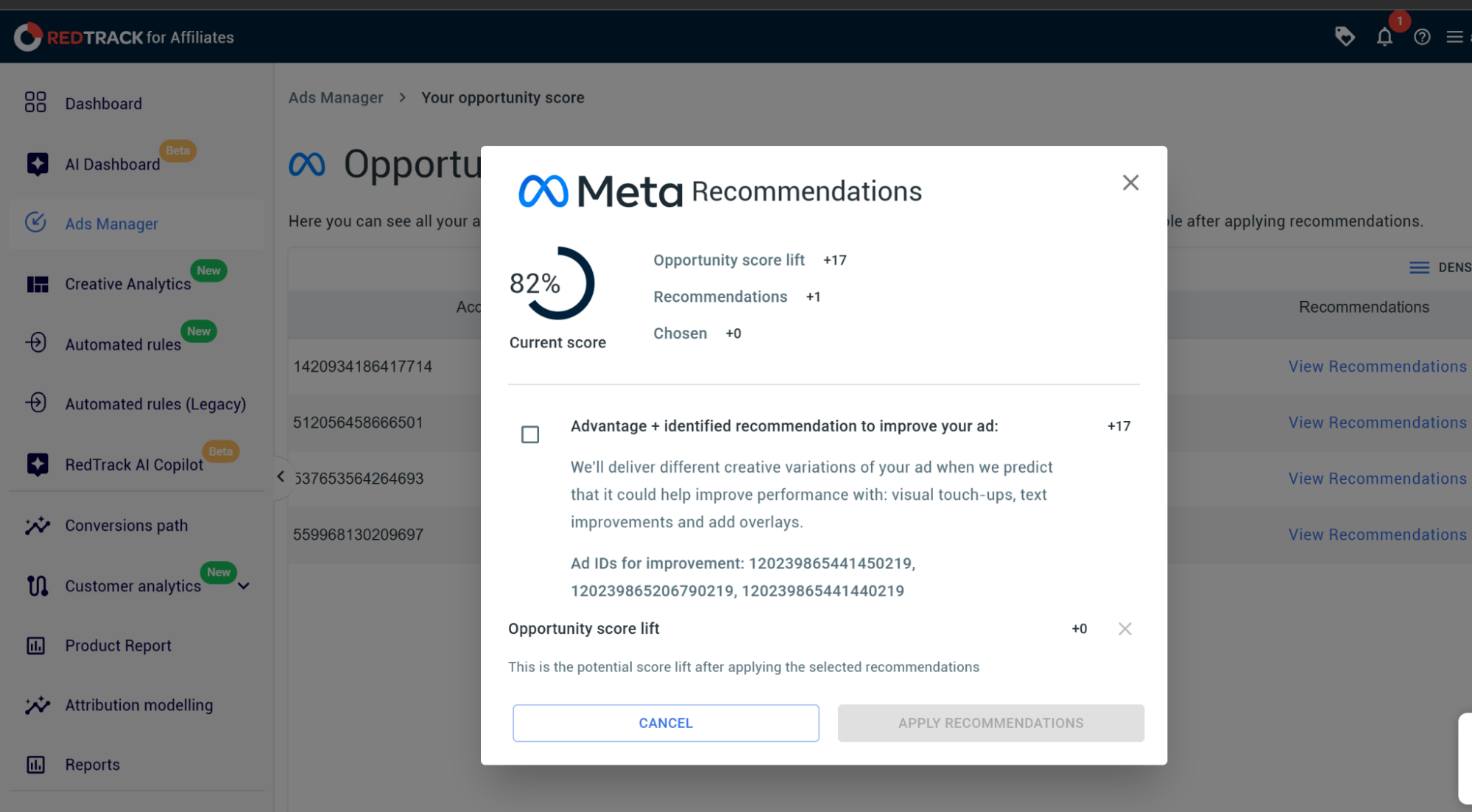Click the Product Report icon
This screenshot has width=1472, height=812.
[x=35, y=646]
